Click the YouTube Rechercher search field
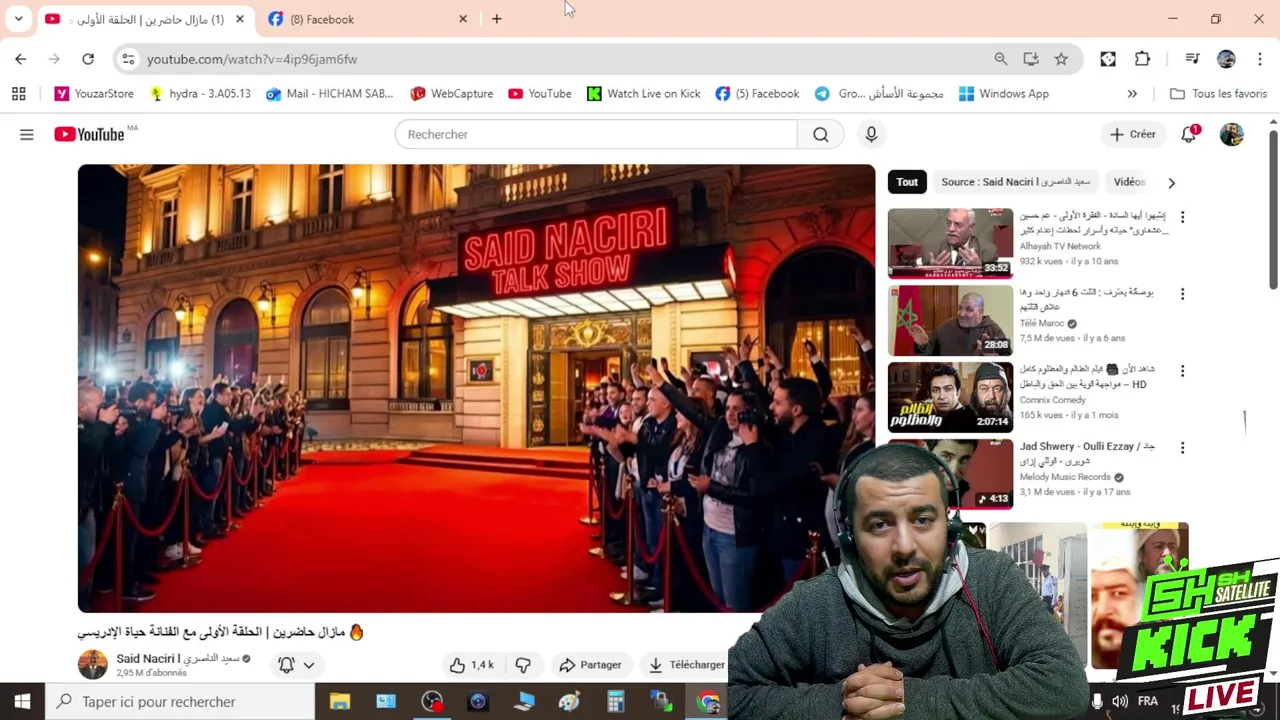The height and width of the screenshot is (720, 1280). [x=596, y=134]
